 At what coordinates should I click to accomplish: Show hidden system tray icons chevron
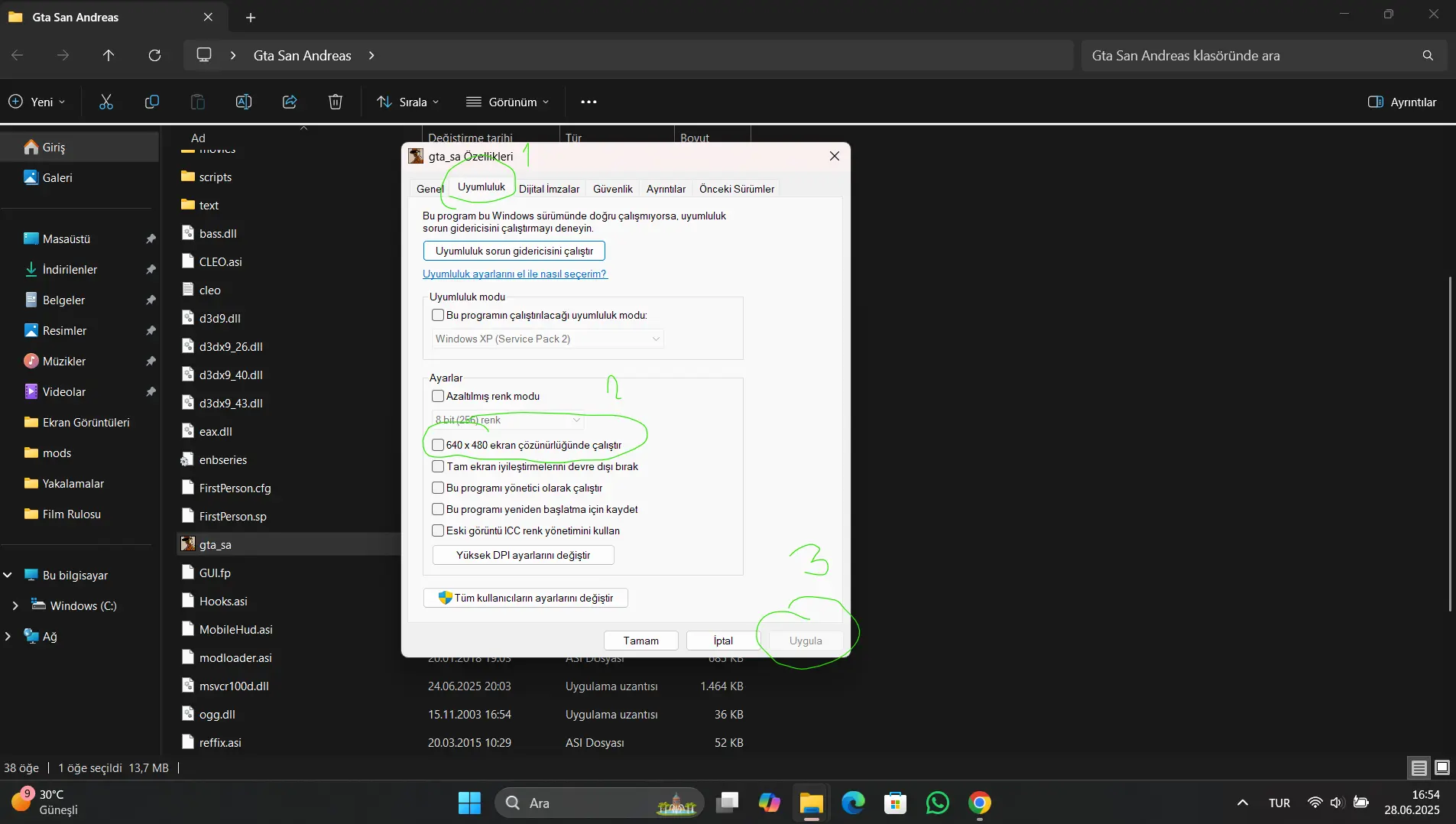pos(1243,803)
